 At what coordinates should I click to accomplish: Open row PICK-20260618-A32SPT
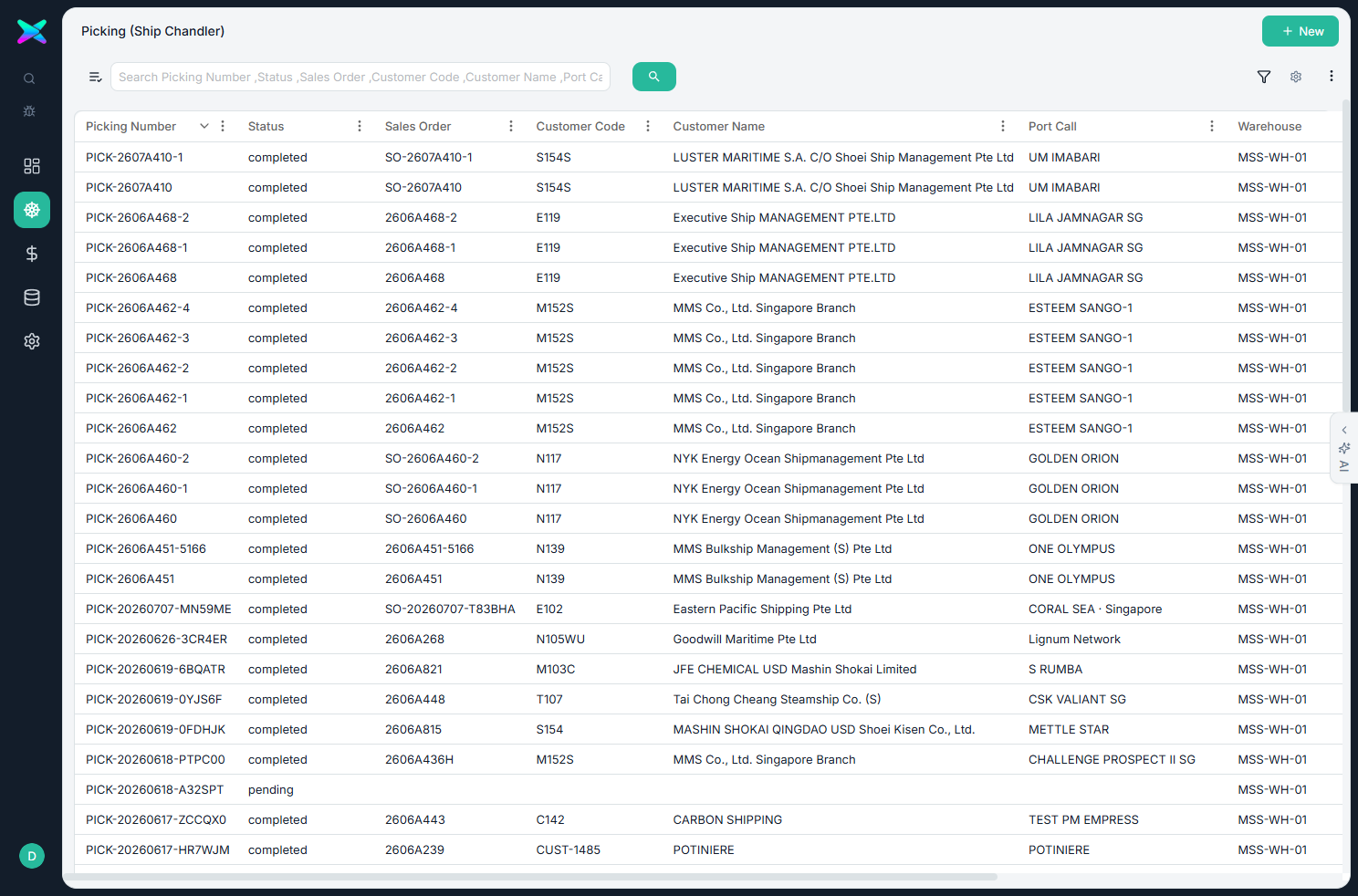click(x=708, y=789)
